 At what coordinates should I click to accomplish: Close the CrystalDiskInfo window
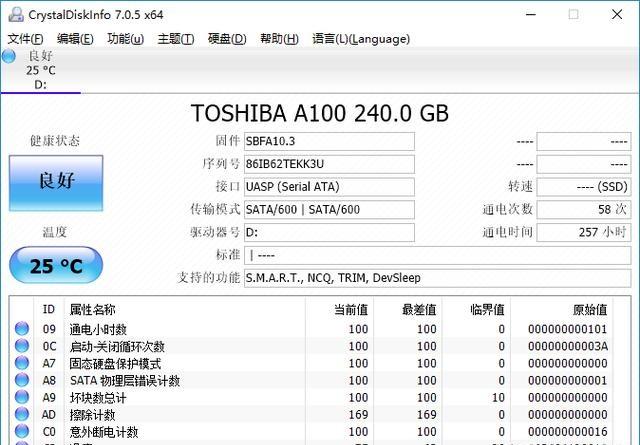[617, 15]
